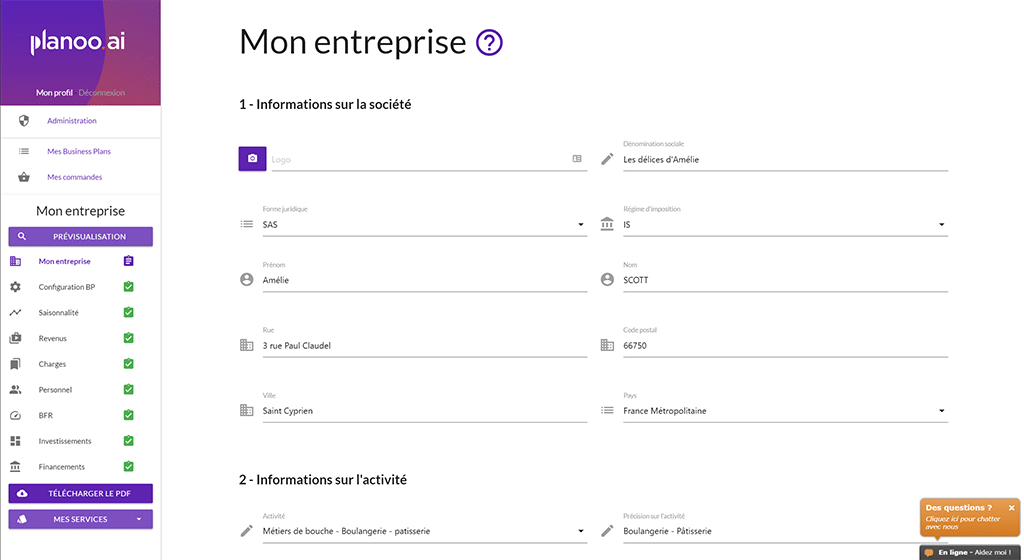Viewport: 1024px width, 560px height.
Task: Click the green check next to Revenus
Action: coord(129,338)
